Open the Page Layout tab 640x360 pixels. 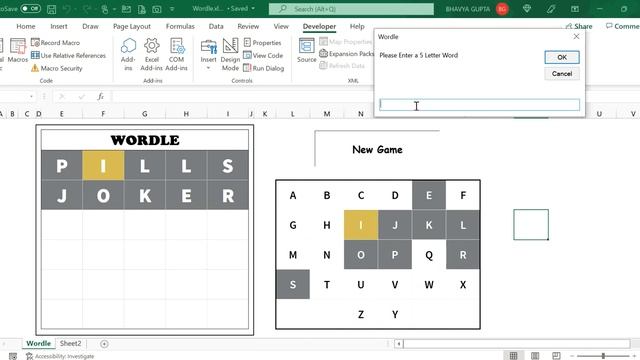[132, 26]
